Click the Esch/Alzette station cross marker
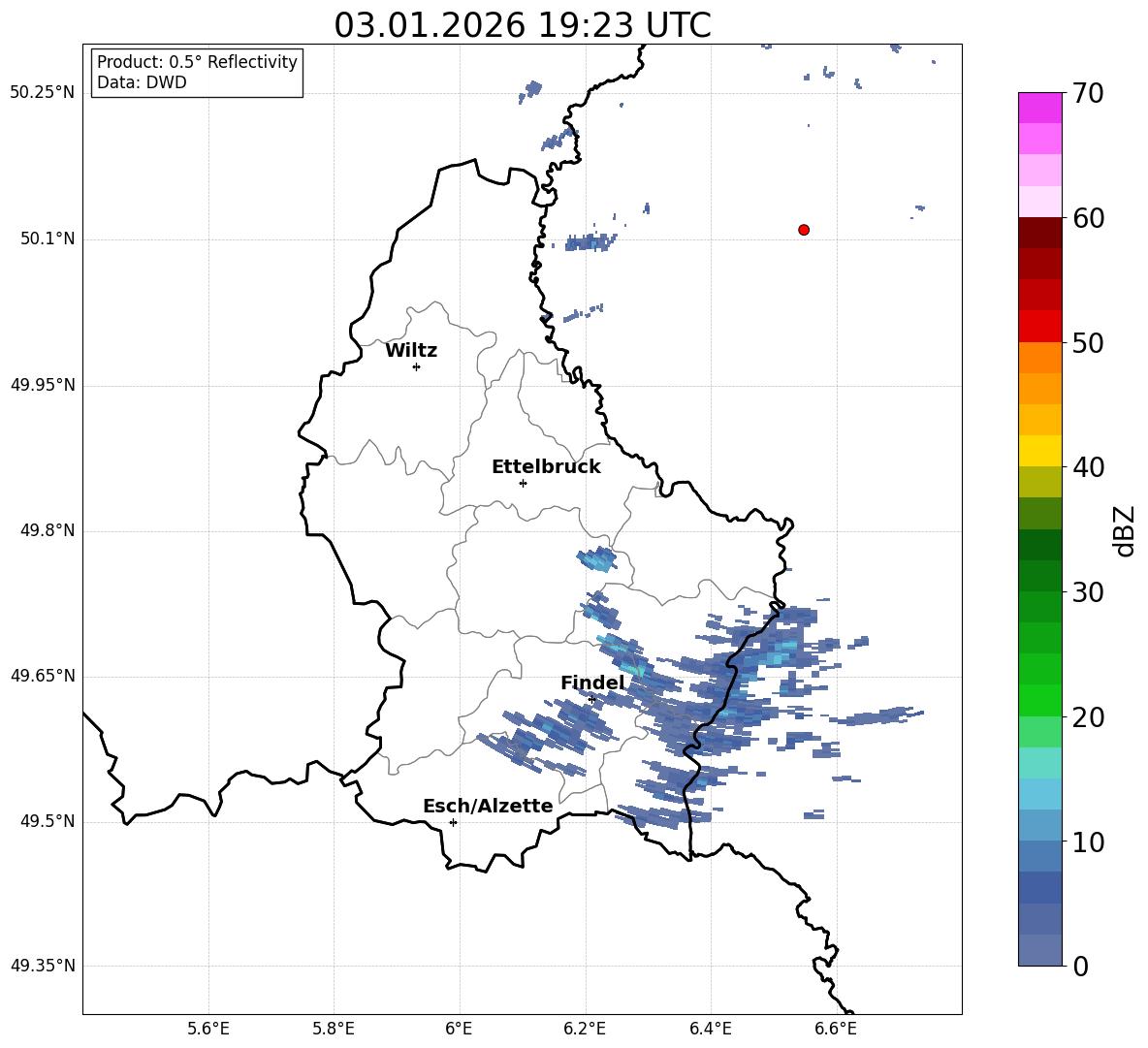 [x=453, y=822]
